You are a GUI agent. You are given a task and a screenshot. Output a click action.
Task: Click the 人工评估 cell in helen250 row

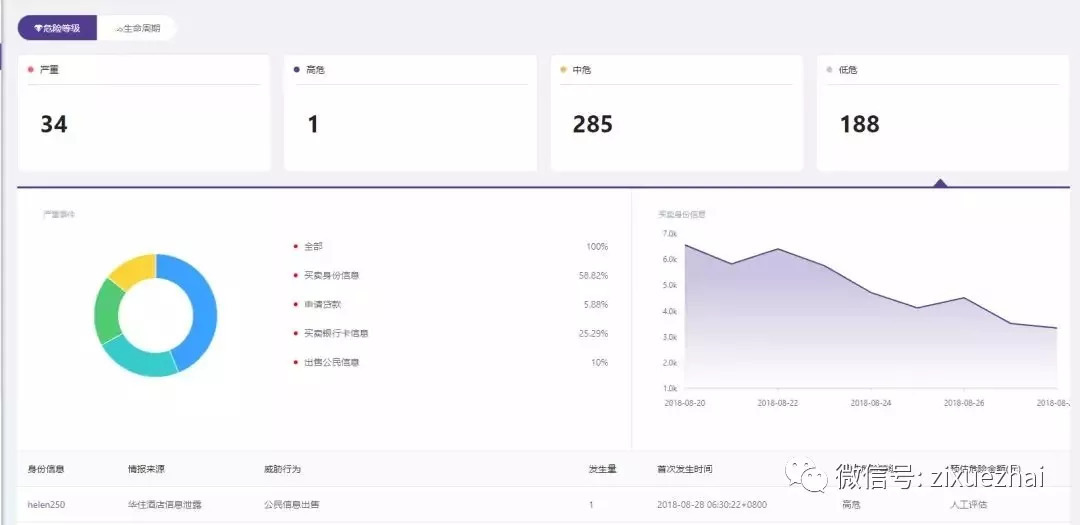968,505
